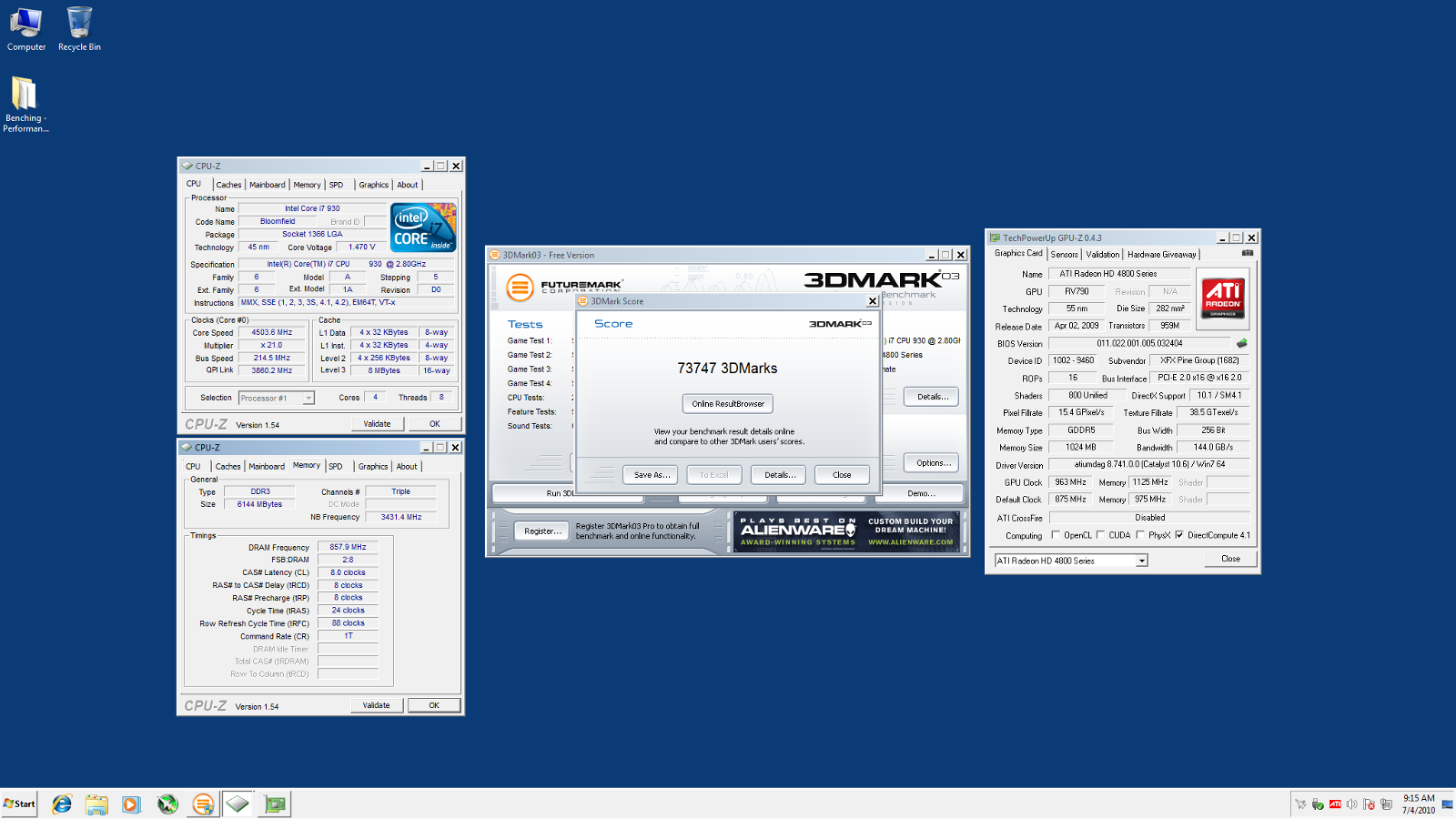Screen dimensions: 1456x819
Task: Toggle the PhysX checkbox in GPU-Z
Action: (1140, 535)
